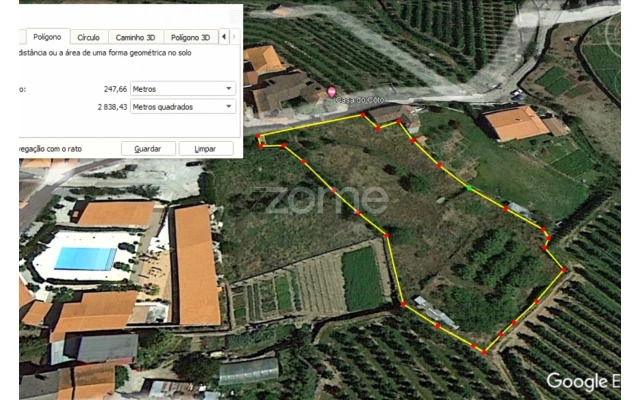Open the Metros perimeter unit dropdown
The height and width of the screenshot is (400, 640).
(x=183, y=89)
